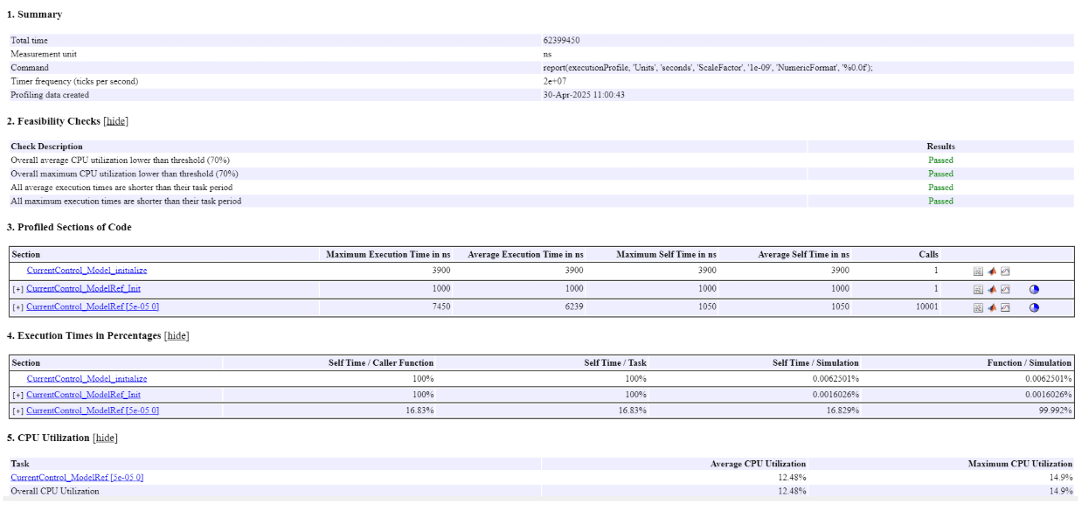The width and height of the screenshot is (1080, 521).
Task: Hide the Feasibility Checks section
Action: (x=116, y=121)
